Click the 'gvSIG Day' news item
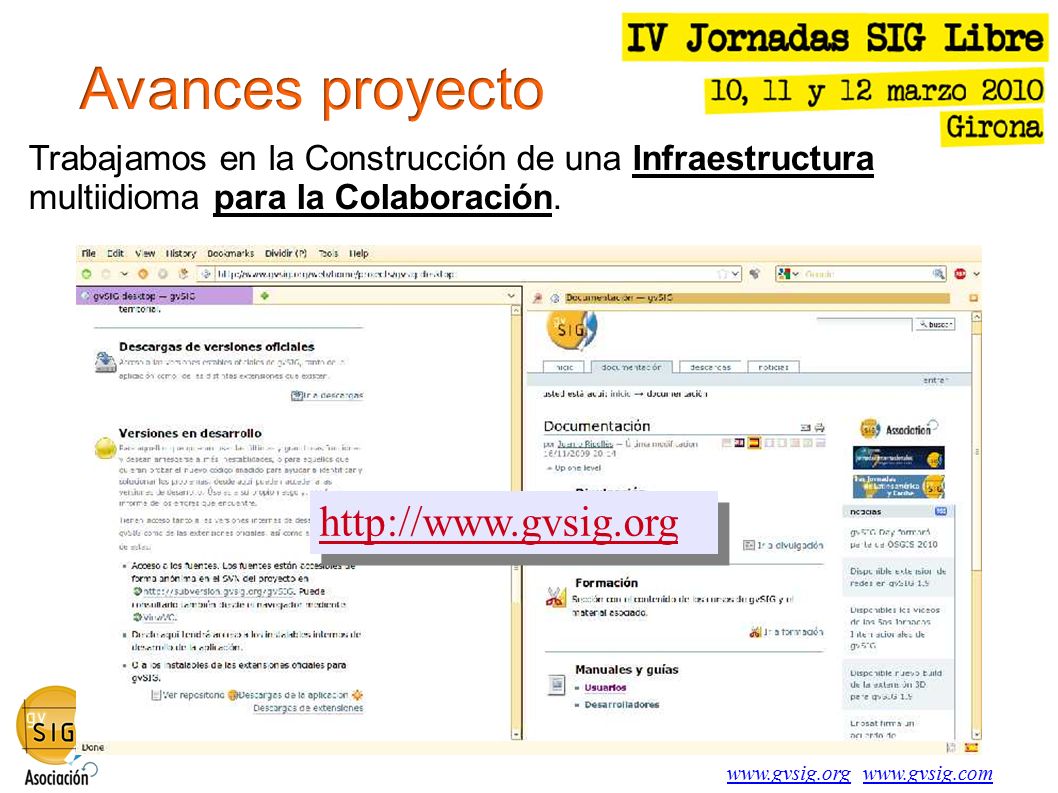1058x793 pixels. [x=893, y=538]
